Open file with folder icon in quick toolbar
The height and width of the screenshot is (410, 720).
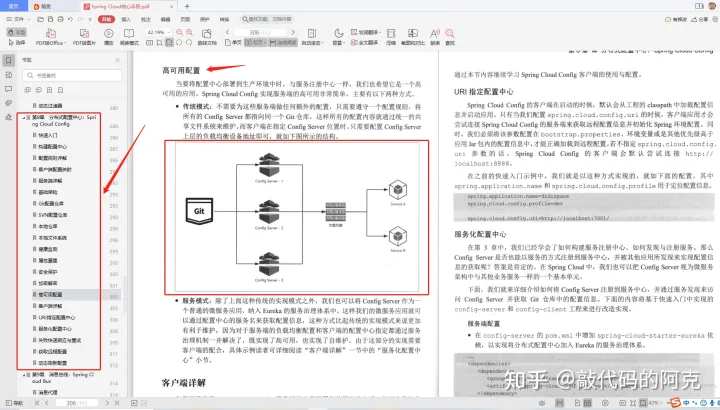pos(40,19)
